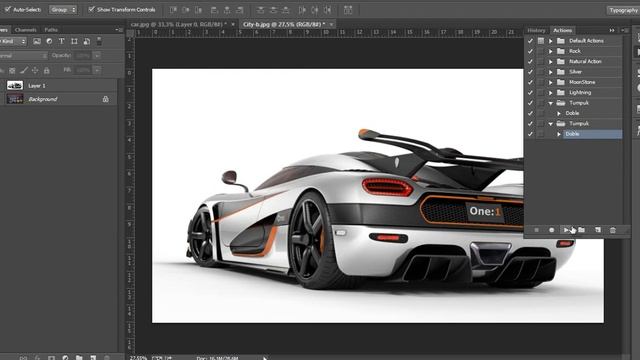This screenshot has height=360, width=640.
Task: Lock image pixels brush icon
Action: coord(24,71)
